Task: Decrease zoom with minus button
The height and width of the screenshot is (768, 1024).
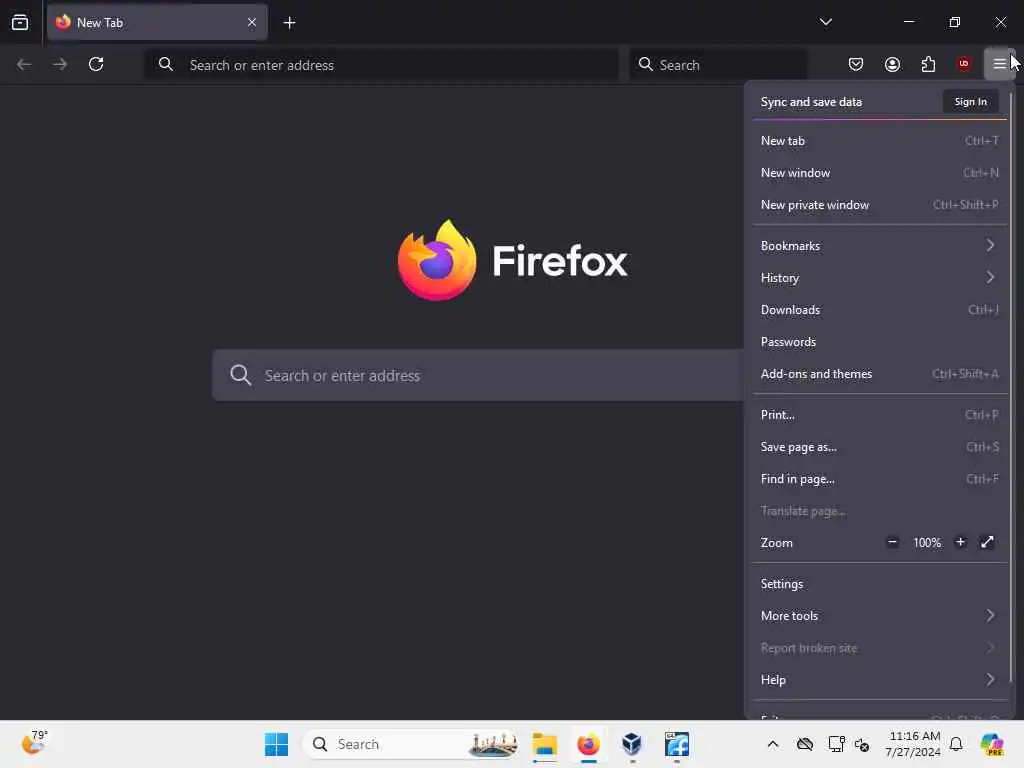Action: click(x=892, y=542)
